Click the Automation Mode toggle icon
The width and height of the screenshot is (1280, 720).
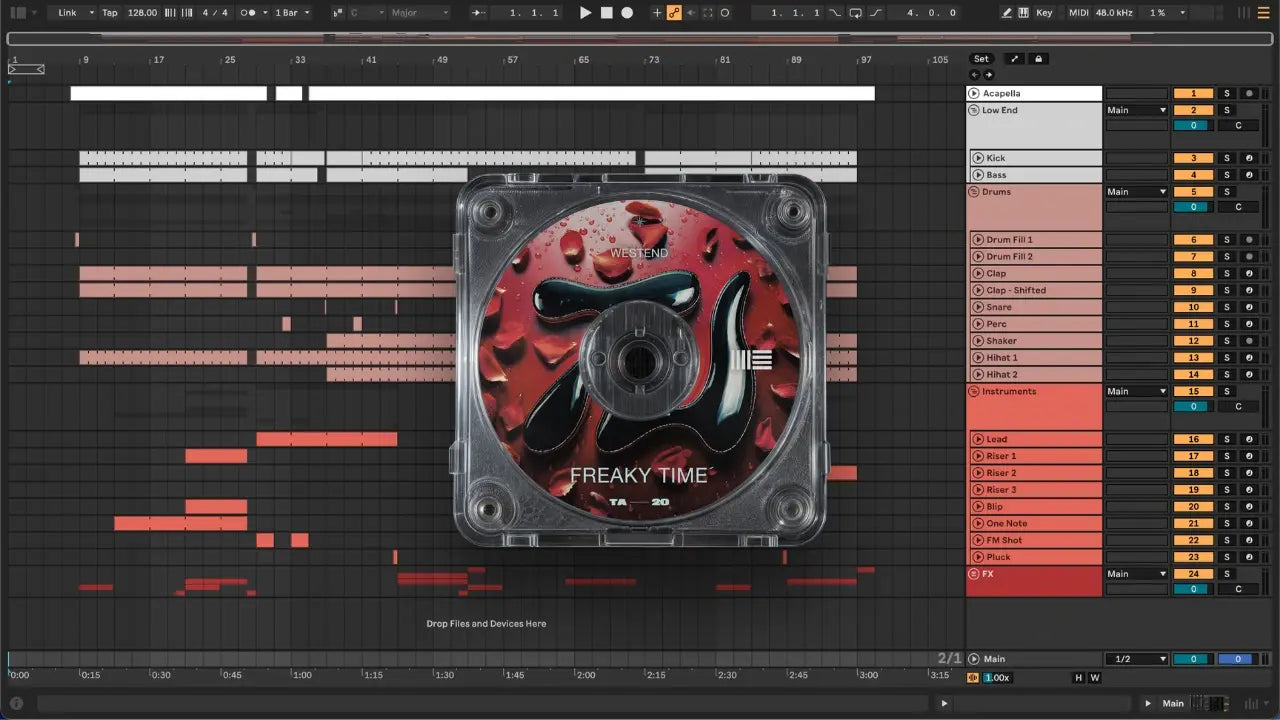1014,59
